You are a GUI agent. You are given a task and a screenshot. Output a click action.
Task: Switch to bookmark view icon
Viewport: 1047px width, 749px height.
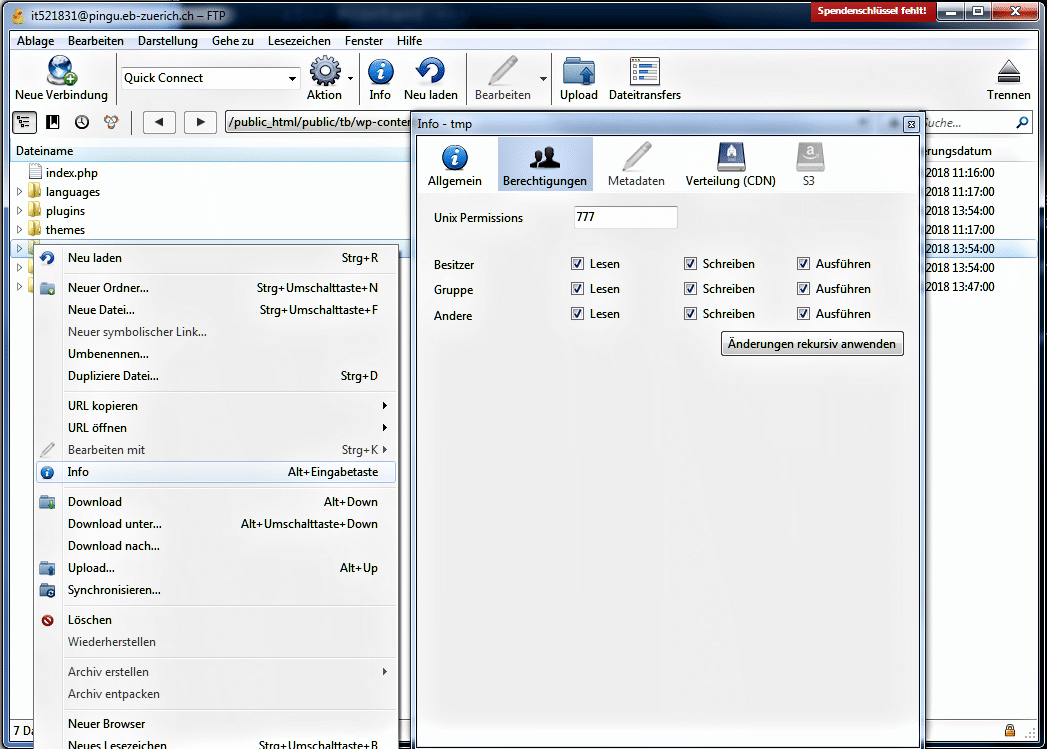coord(51,121)
